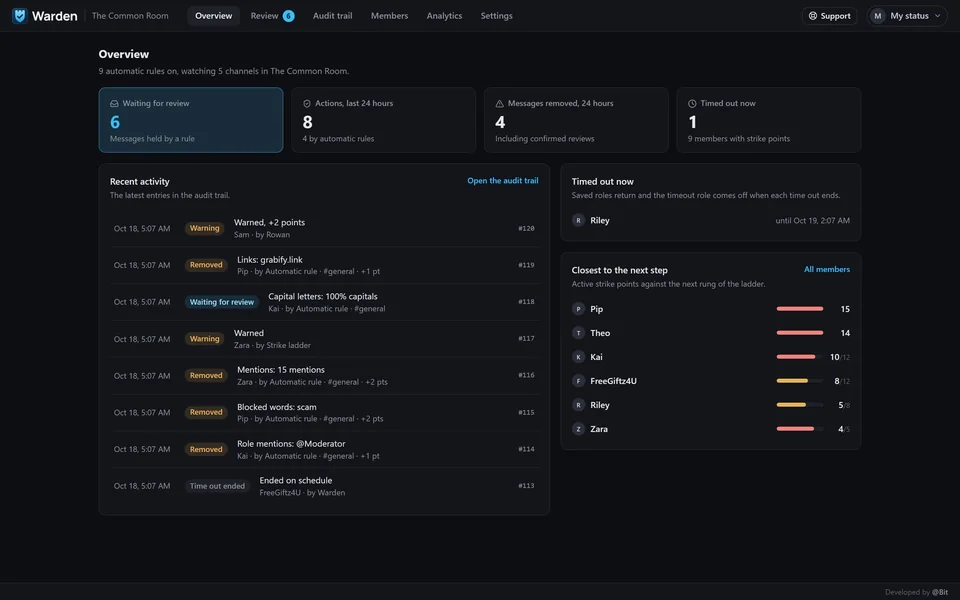Click the inbox icon on Waiting for review
960x600 pixels.
point(114,103)
